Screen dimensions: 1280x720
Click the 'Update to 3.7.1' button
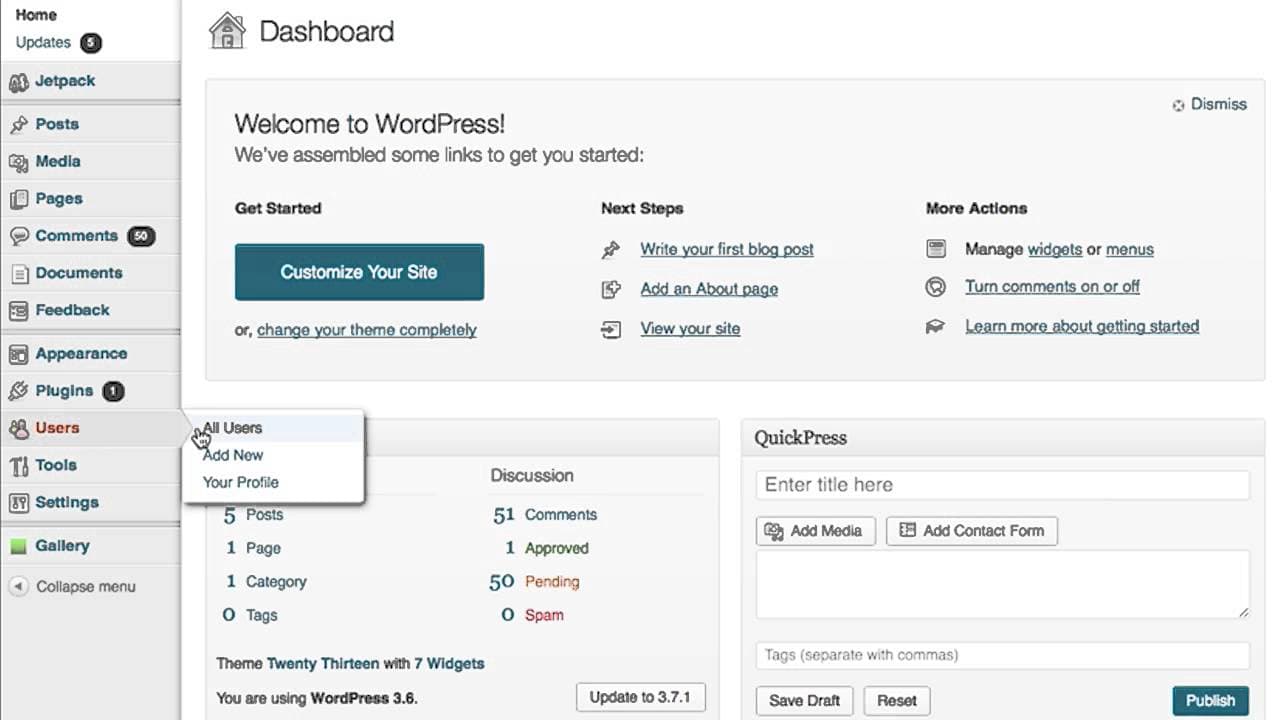click(x=641, y=697)
